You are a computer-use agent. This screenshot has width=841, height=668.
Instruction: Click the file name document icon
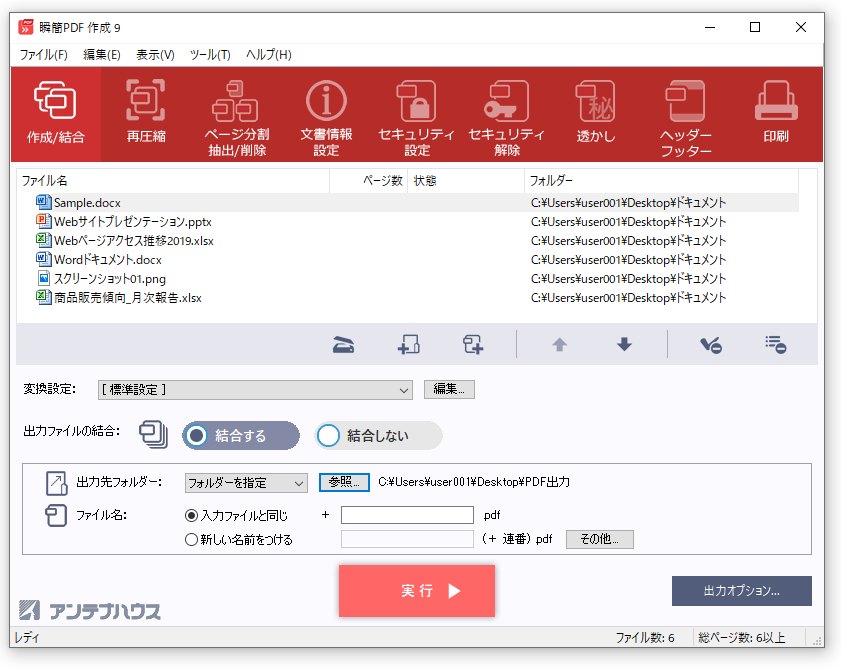click(x=56, y=516)
